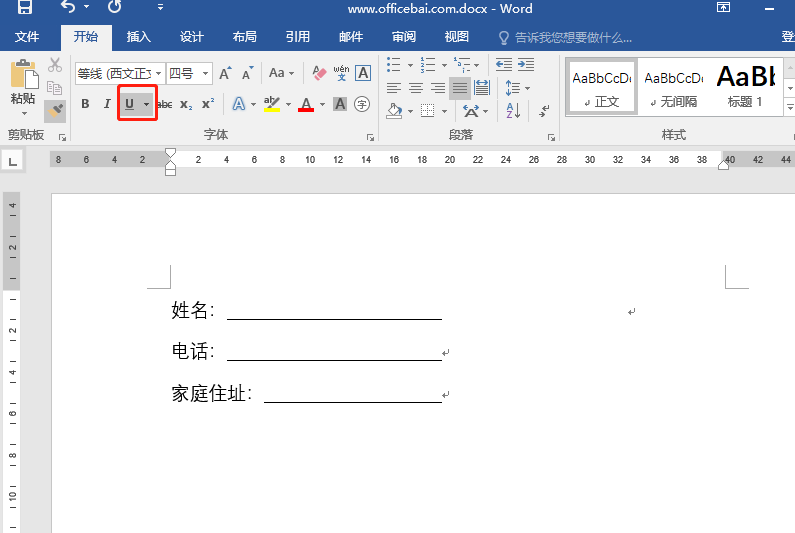Image resolution: width=795 pixels, height=533 pixels.
Task: Apply multilevel list
Action: tap(462, 65)
